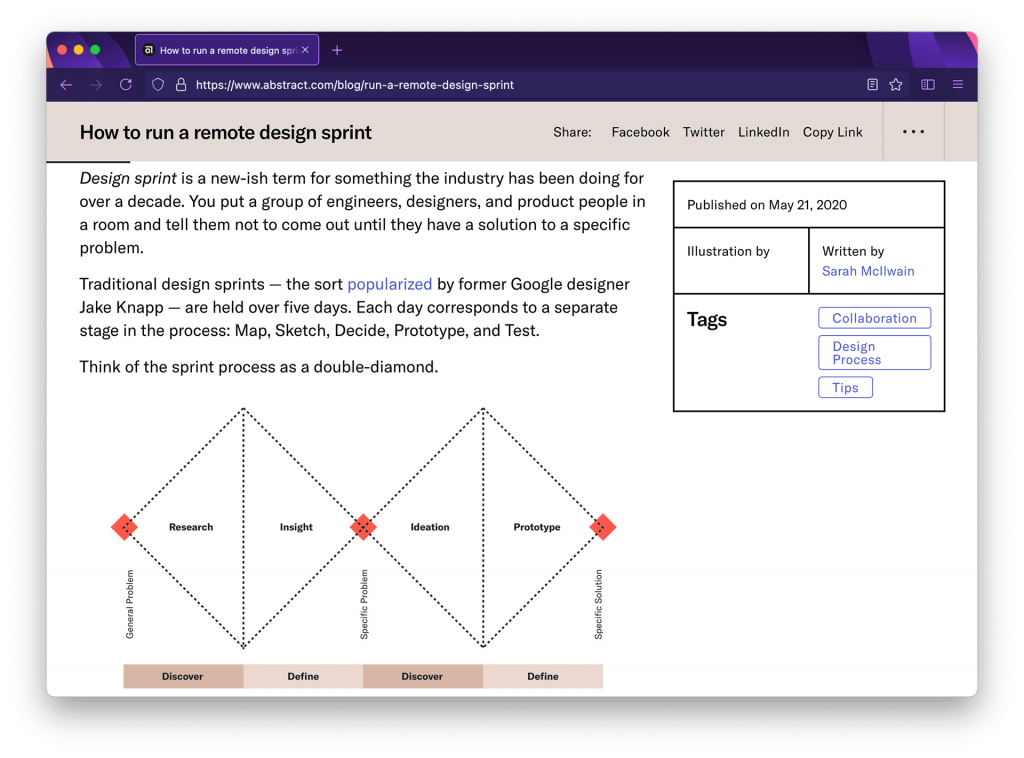
Task: Close the 'How to run a remote design sprint' tab
Action: (x=305, y=50)
